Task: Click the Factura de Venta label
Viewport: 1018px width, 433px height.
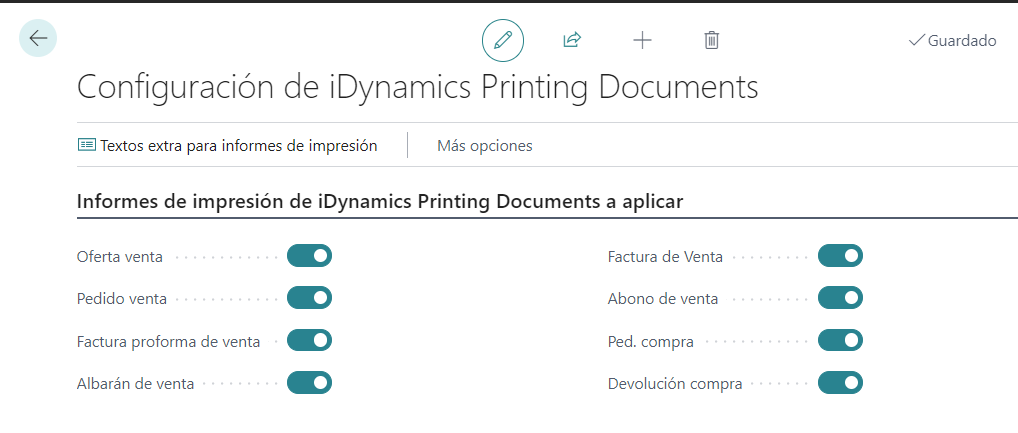Action: pyautogui.click(x=665, y=256)
